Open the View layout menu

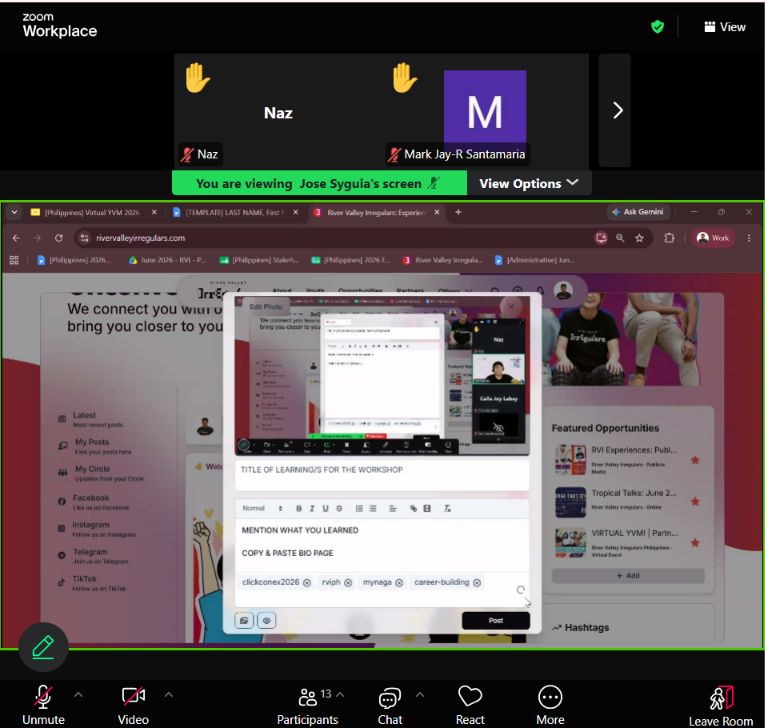(725, 27)
